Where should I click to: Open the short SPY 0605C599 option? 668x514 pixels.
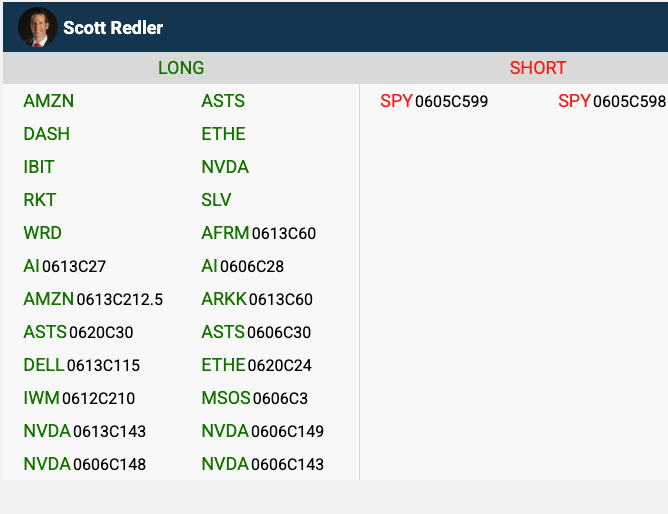(434, 101)
